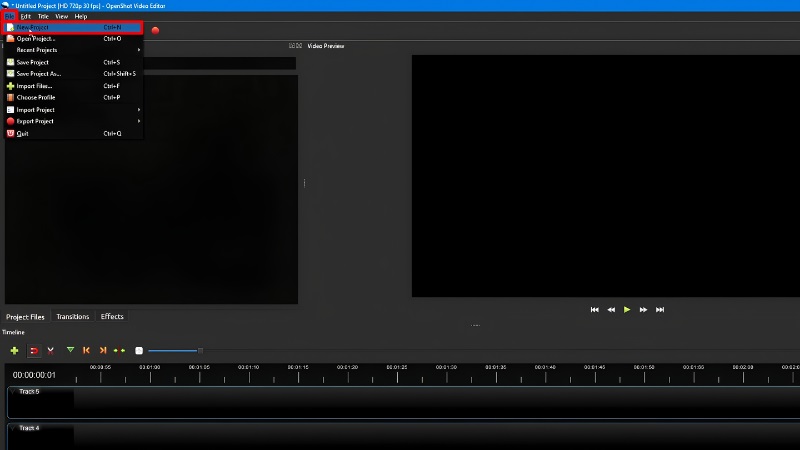800x450 pixels.
Task: Click the Video Preview panel title
Action: coord(326,46)
